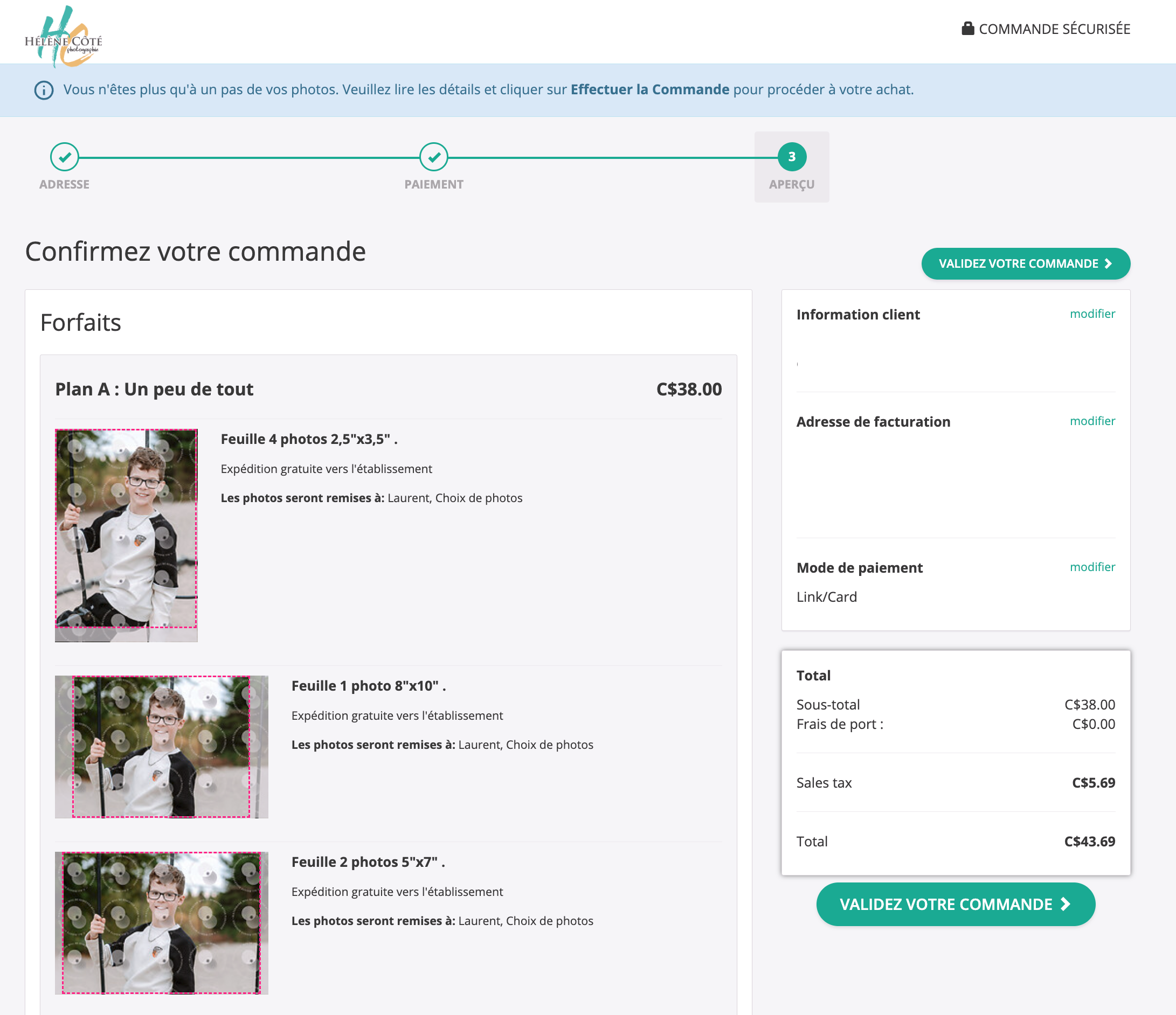
Task: Click the Effectuer la Commande bold text
Action: point(649,89)
